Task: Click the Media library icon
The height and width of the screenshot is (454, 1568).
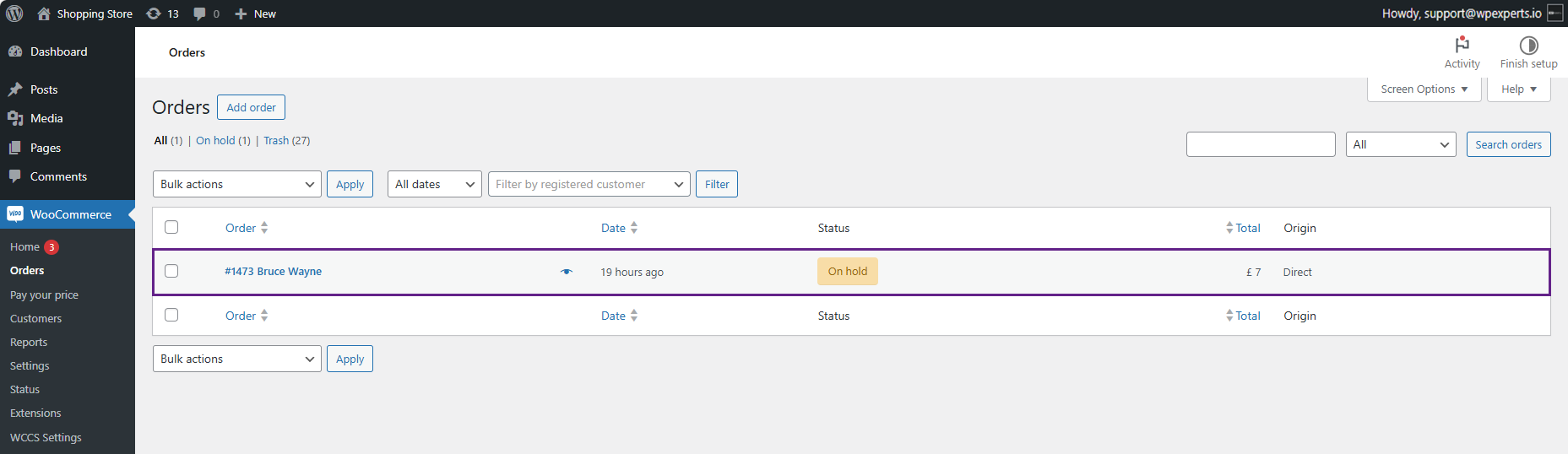Action: pyautogui.click(x=15, y=118)
